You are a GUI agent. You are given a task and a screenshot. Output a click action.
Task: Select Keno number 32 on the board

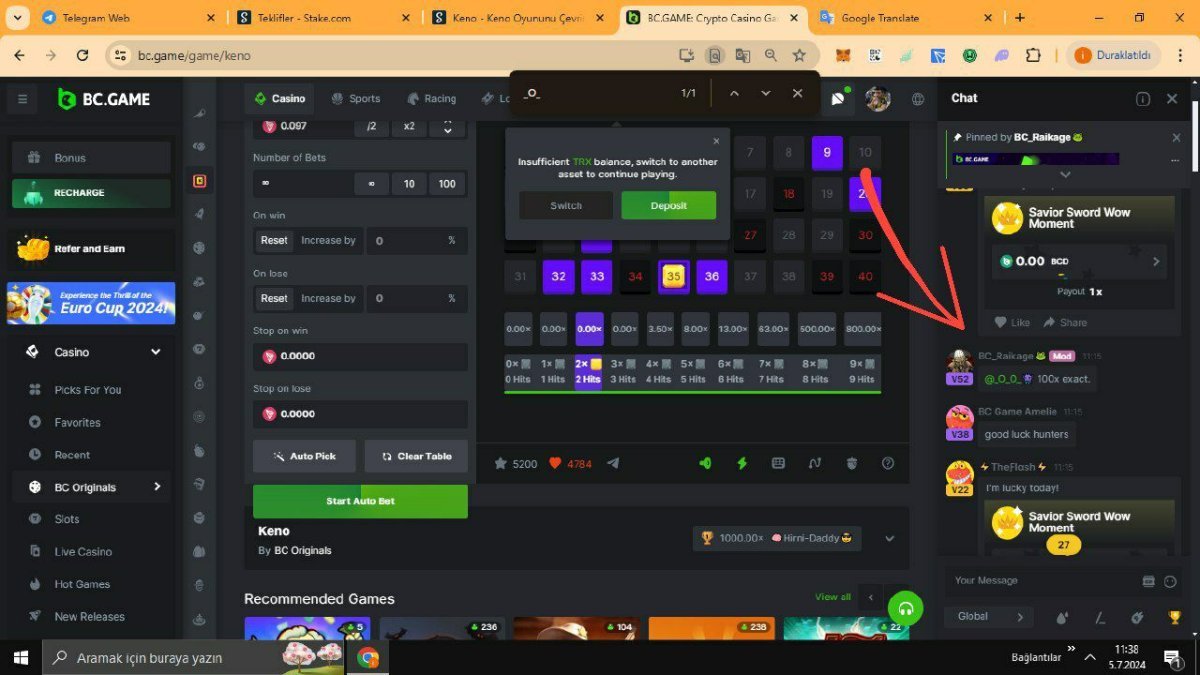[x=558, y=277]
